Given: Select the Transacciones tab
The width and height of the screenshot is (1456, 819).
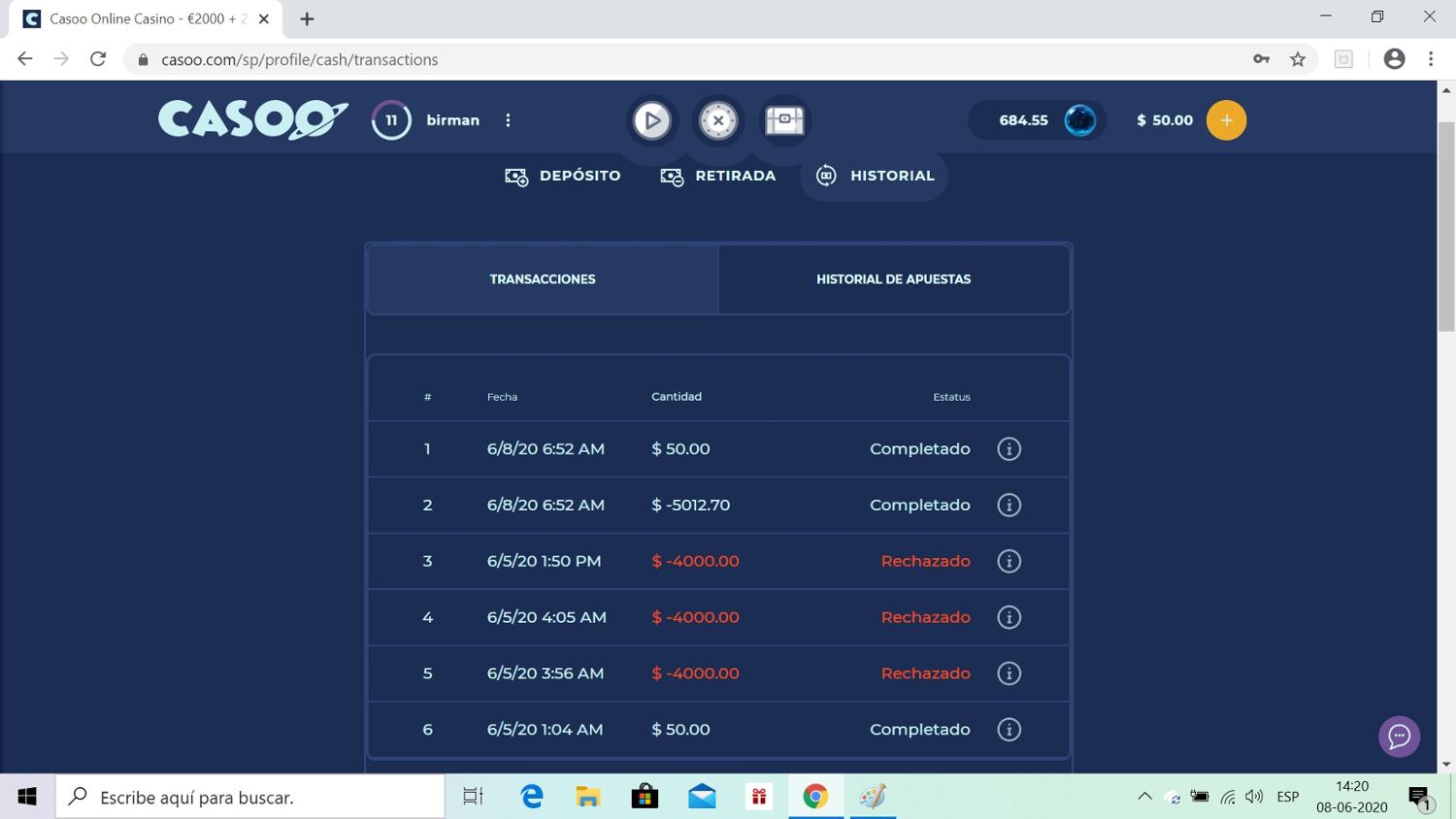Looking at the screenshot, I should 543,279.
